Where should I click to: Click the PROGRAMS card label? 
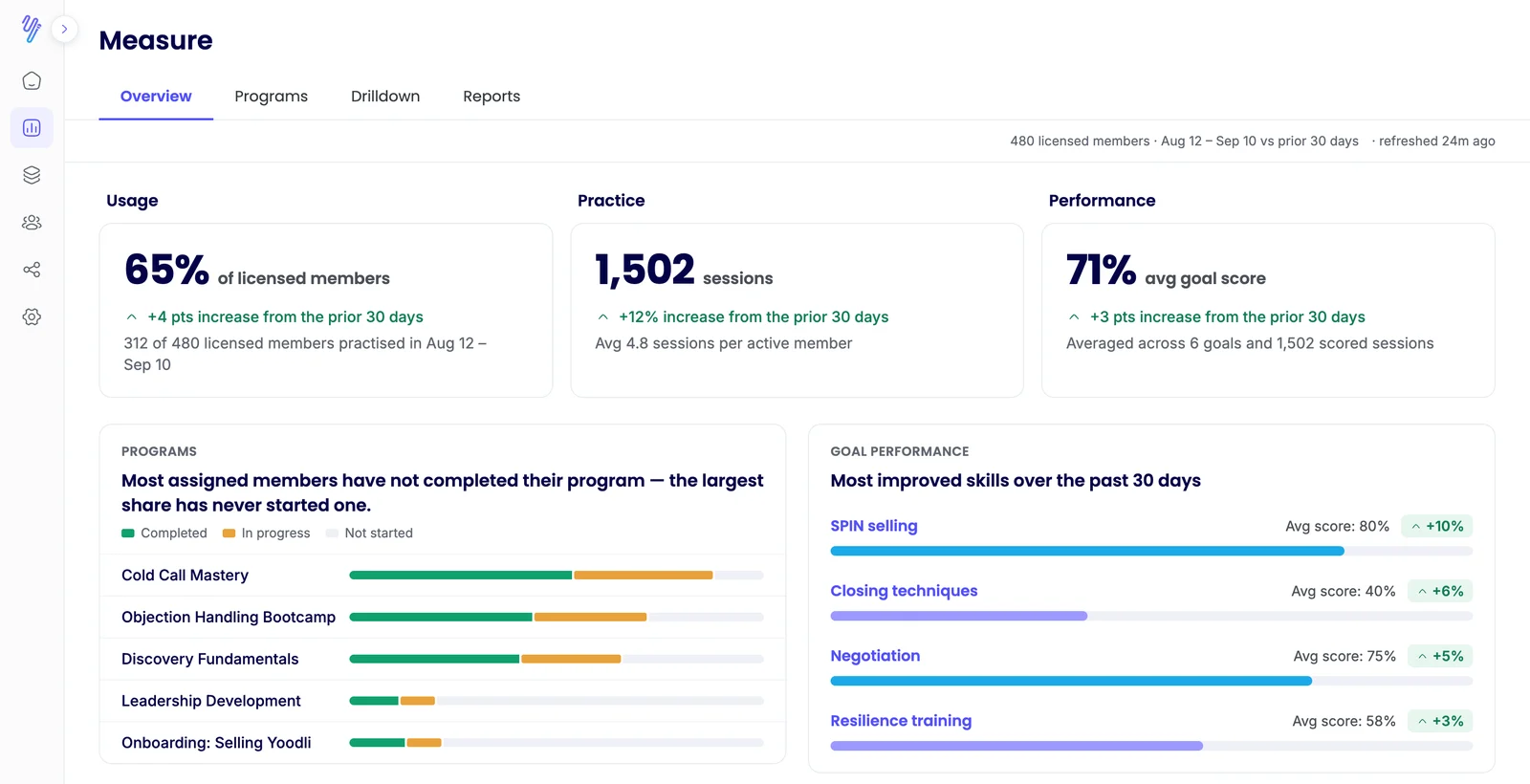159,451
